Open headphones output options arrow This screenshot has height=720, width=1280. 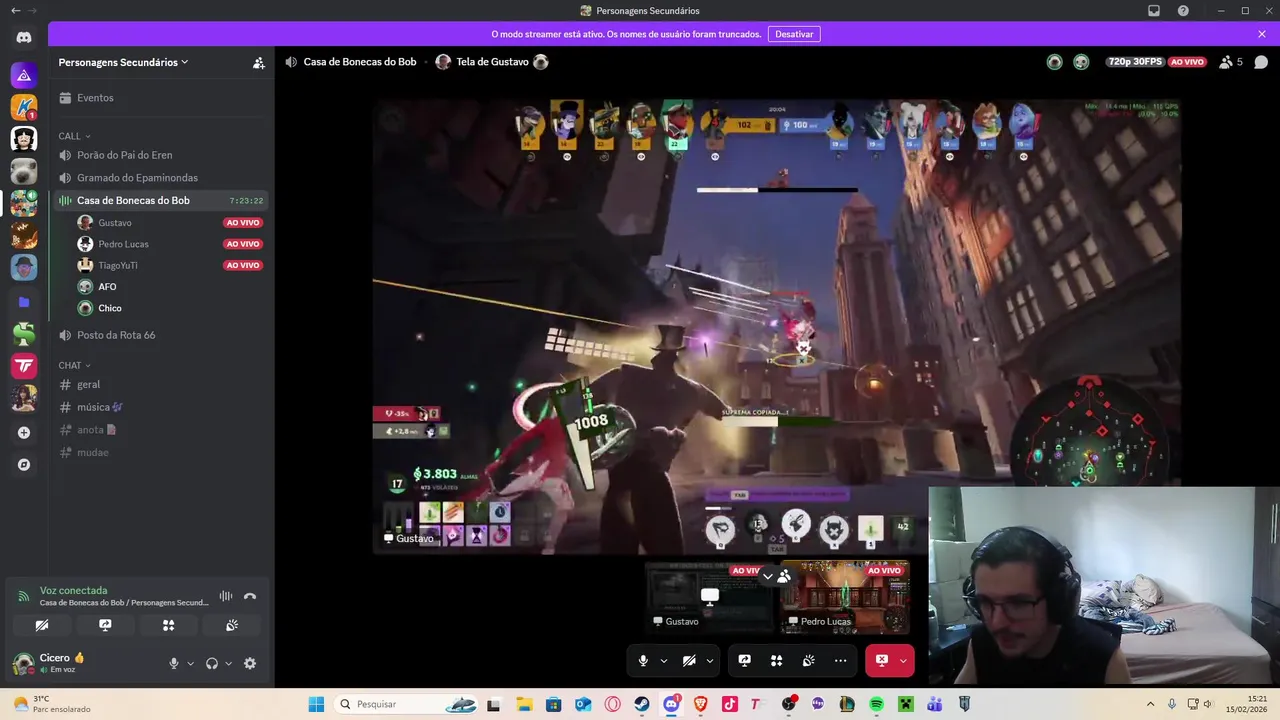(228, 663)
